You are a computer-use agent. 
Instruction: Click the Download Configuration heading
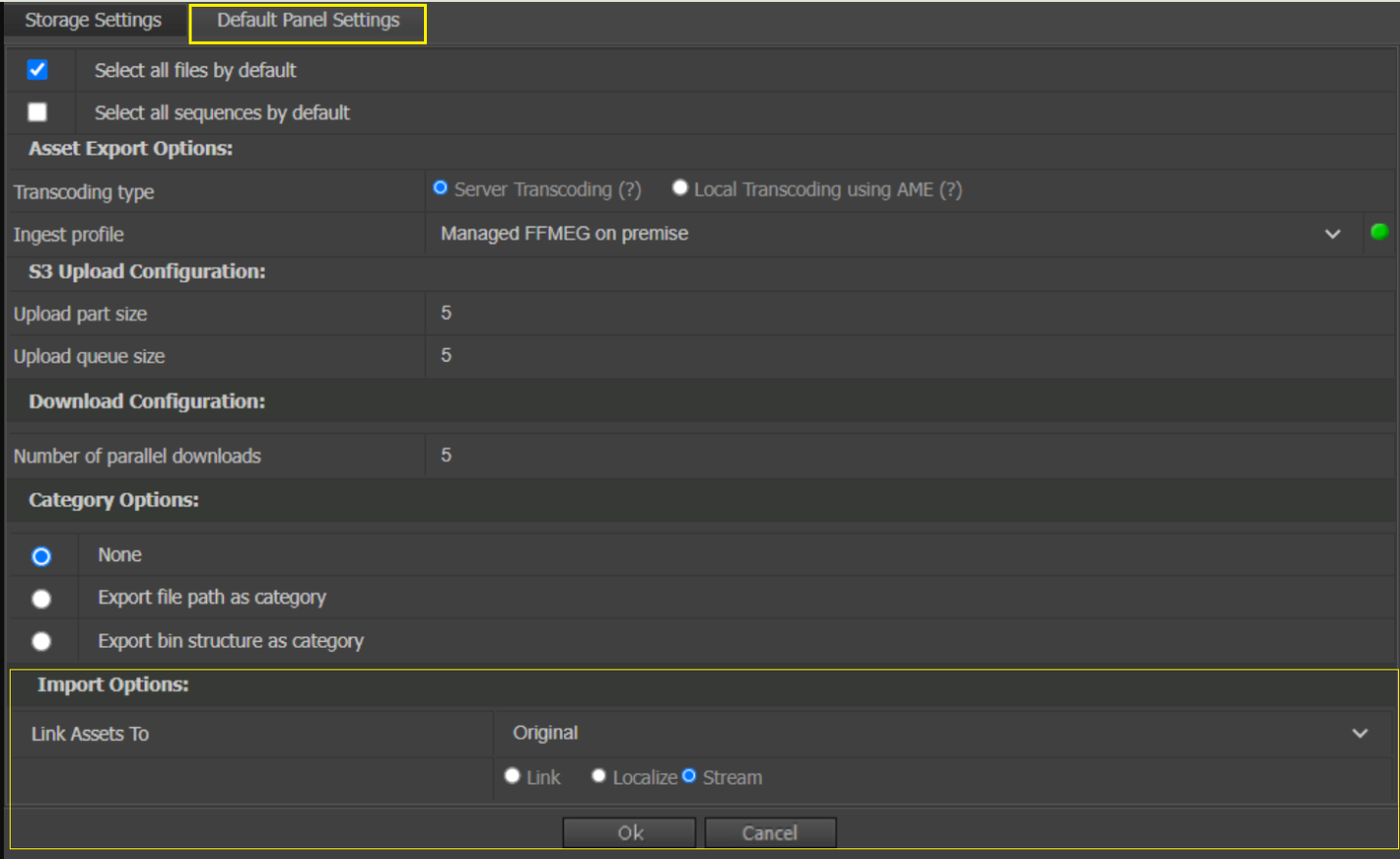pyautogui.click(x=147, y=402)
